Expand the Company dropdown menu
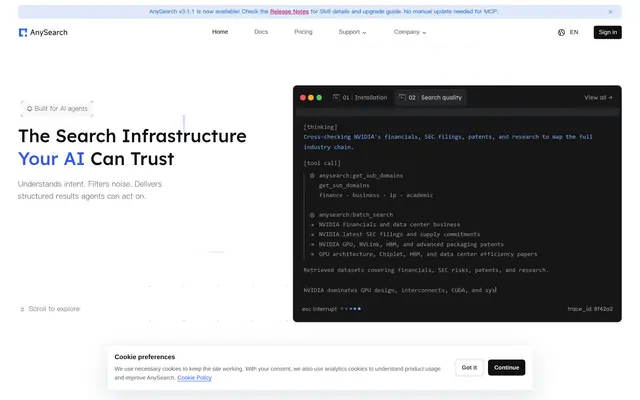The height and width of the screenshot is (400, 640). tap(410, 32)
